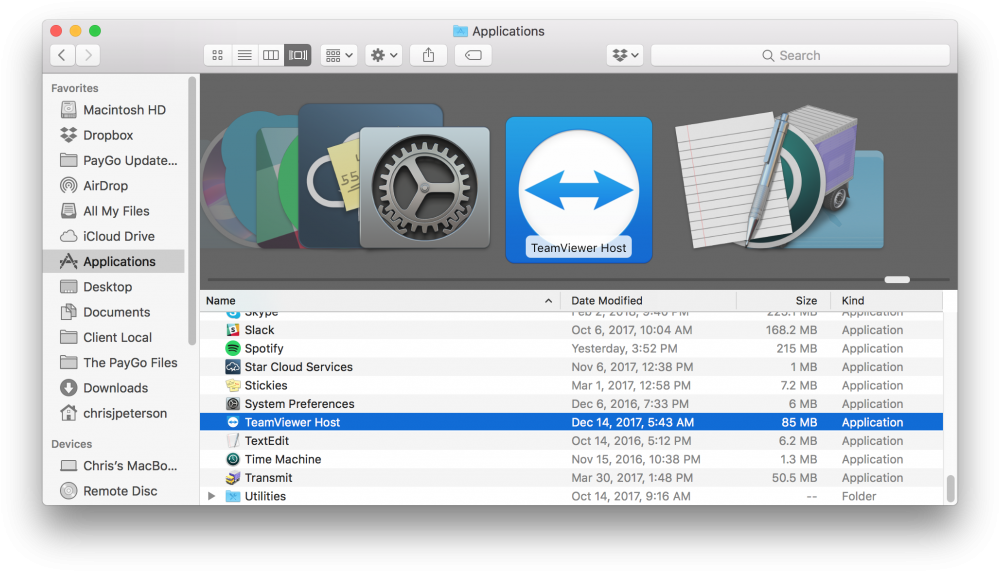Click into the Search field
The image size is (999, 571).
[x=800, y=55]
